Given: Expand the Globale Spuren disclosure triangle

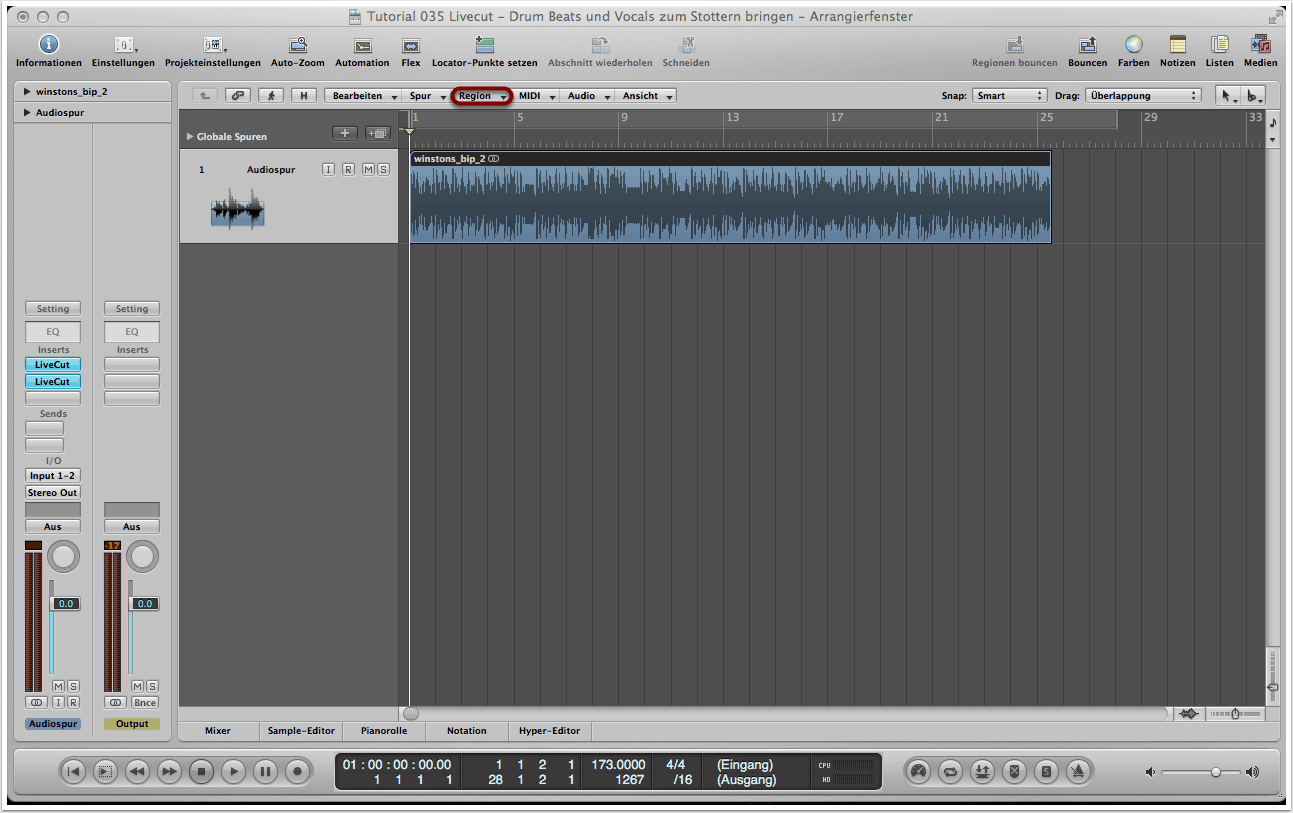Looking at the screenshot, I should (190, 137).
